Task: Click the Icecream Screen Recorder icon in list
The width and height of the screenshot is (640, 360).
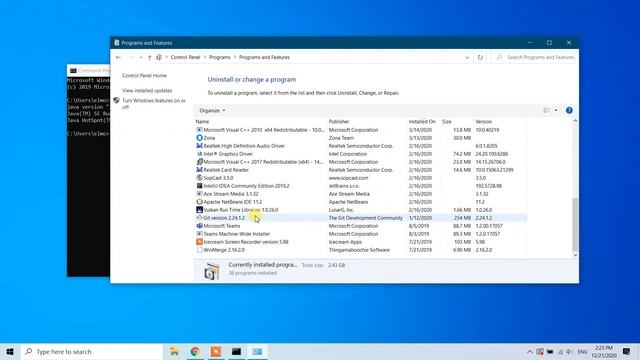Action: [199, 242]
